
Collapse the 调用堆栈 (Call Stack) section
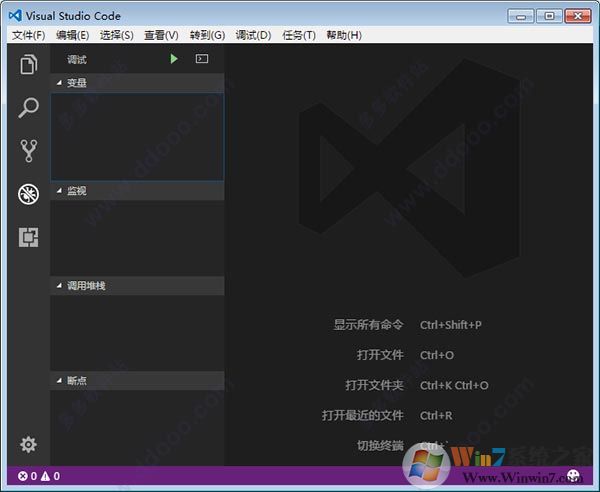[137, 285]
